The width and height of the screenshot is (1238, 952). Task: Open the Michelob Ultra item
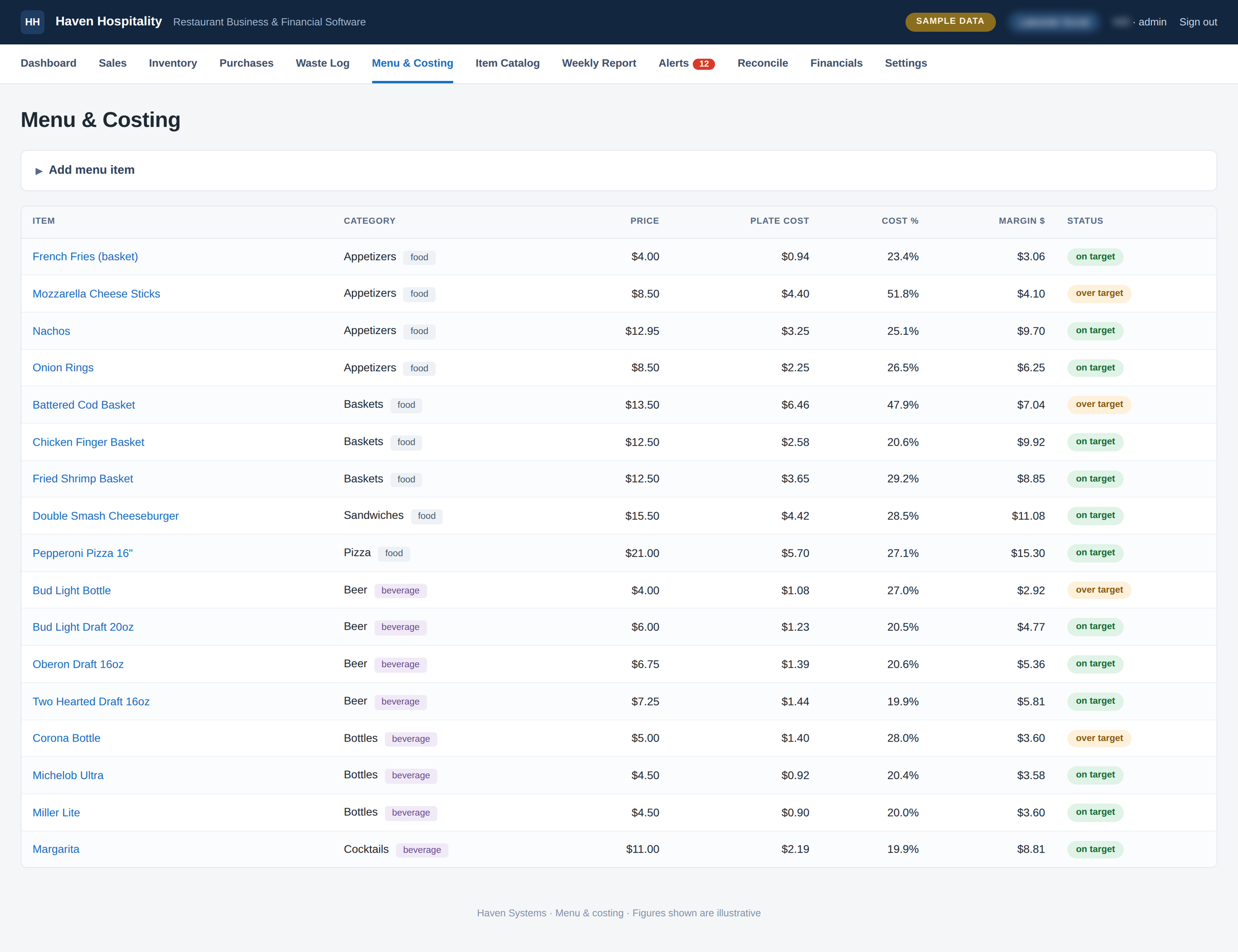pyautogui.click(x=68, y=775)
